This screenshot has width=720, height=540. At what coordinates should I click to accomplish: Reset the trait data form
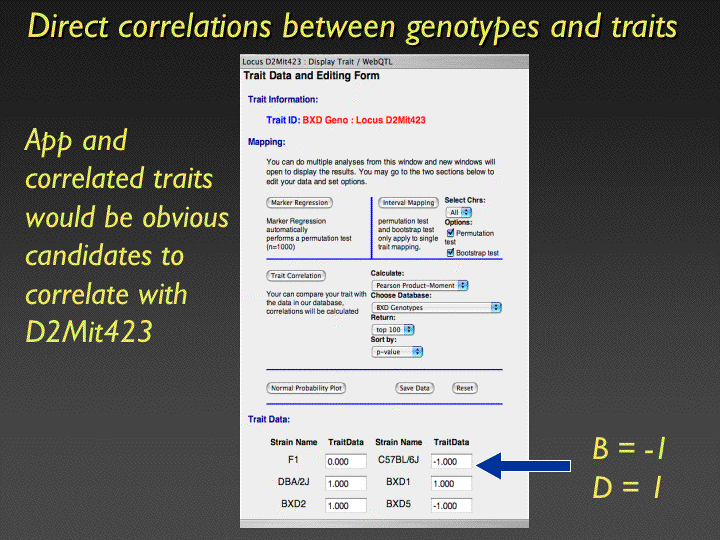(465, 388)
